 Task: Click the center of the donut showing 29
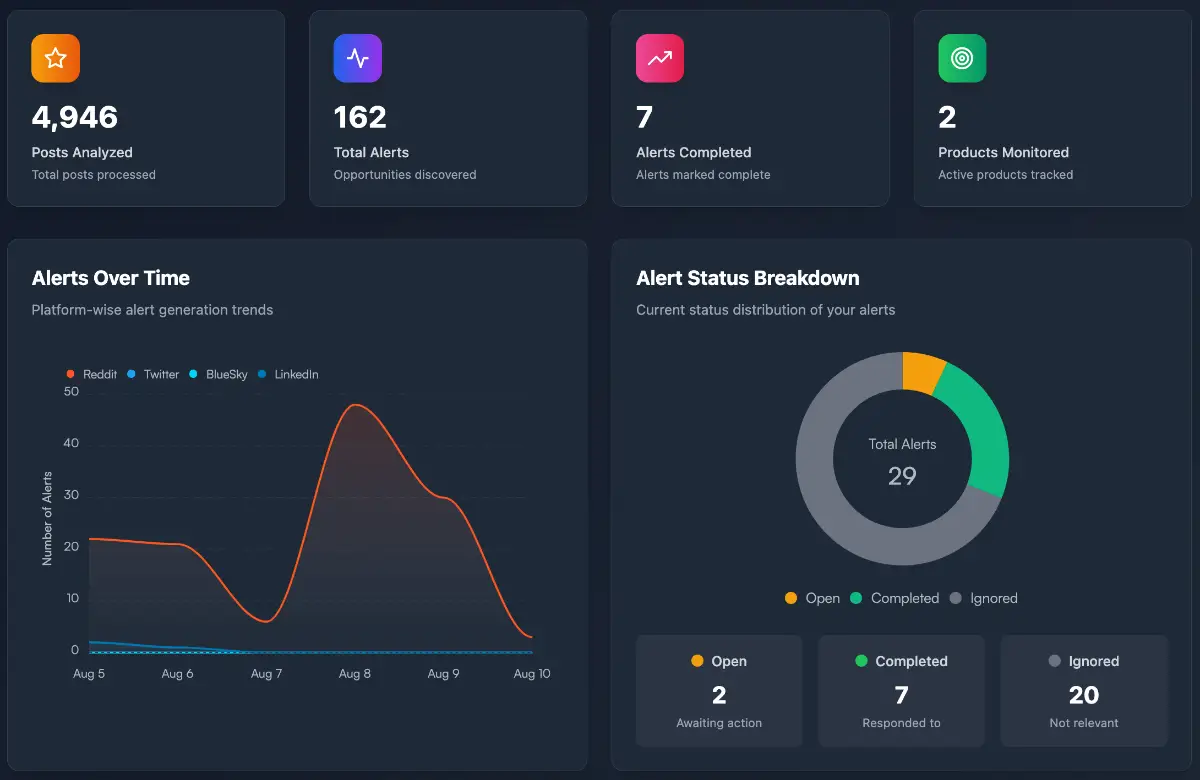pos(902,460)
